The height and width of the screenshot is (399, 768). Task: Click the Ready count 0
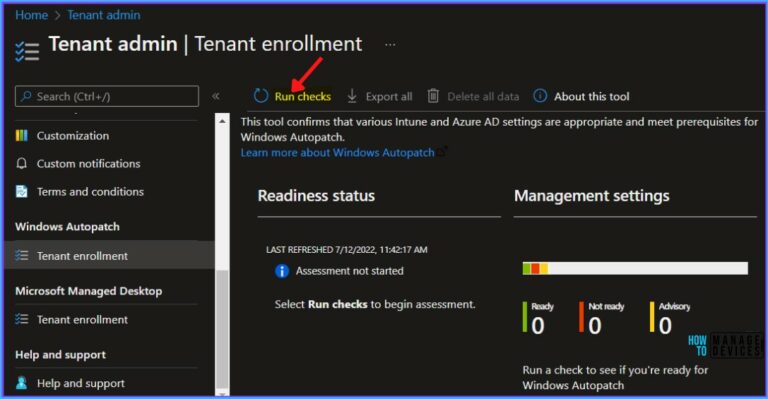click(x=538, y=326)
